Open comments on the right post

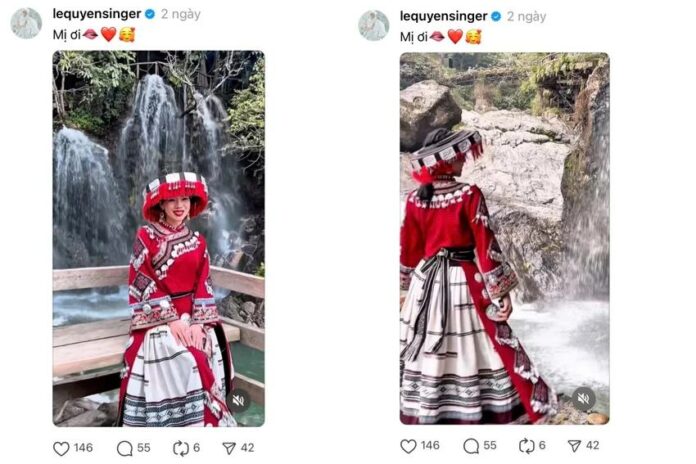point(471,446)
